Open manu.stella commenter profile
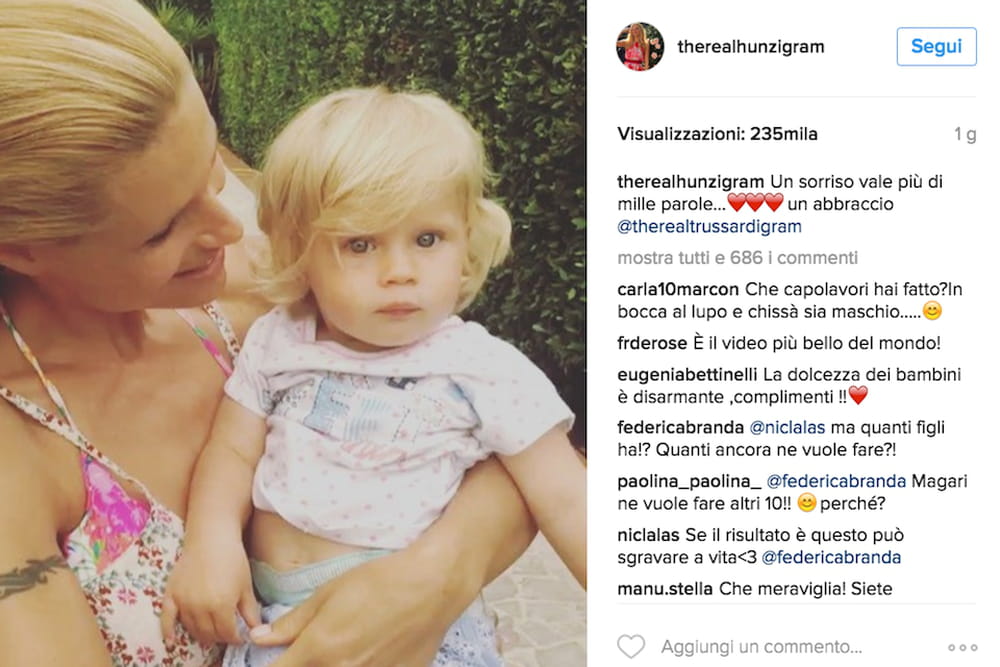 (665, 589)
